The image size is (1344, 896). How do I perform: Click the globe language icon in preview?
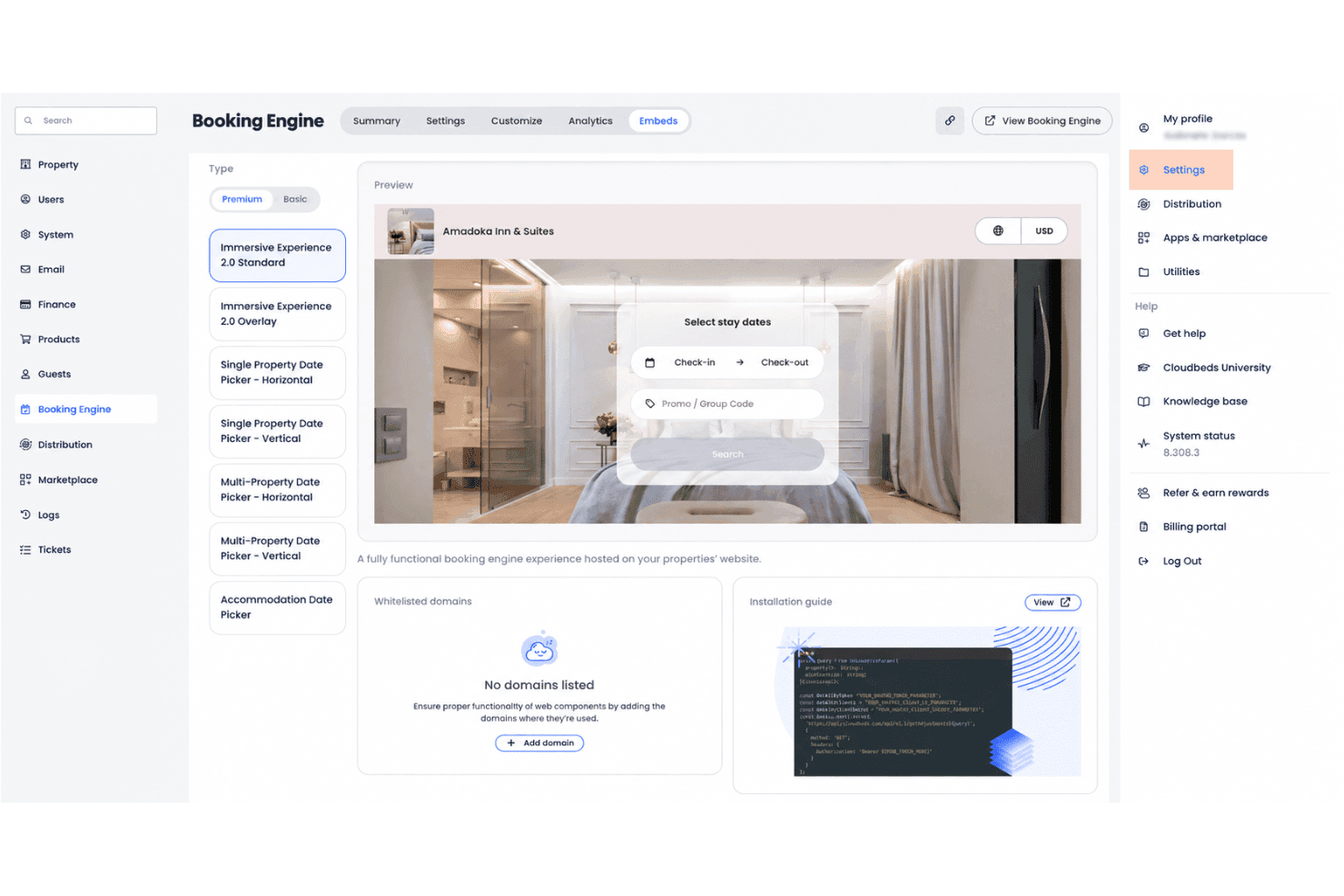pos(998,231)
